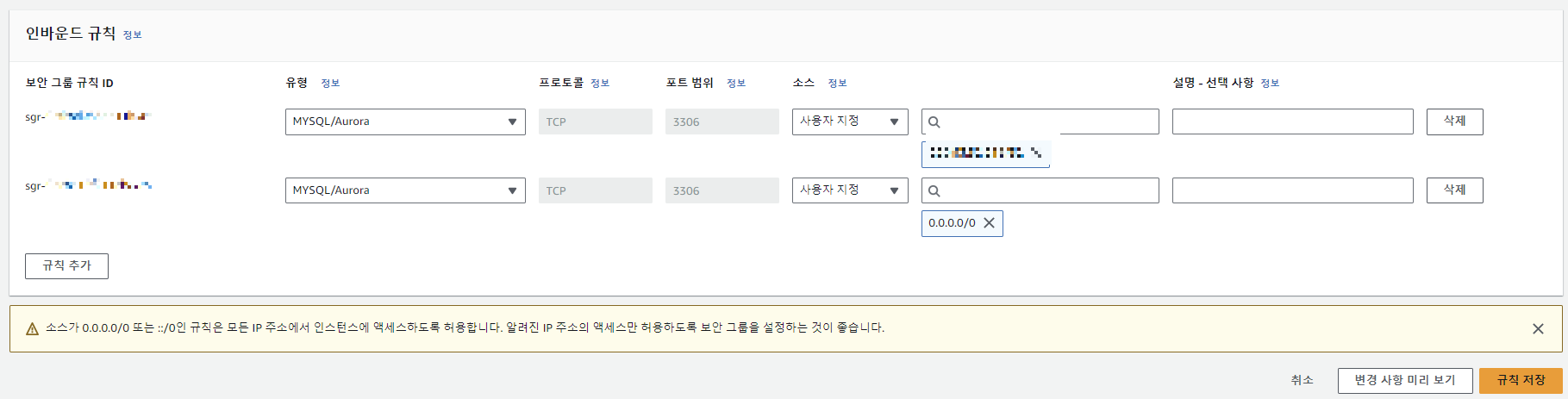1568x399 pixels.
Task: Click the second rule's description input field
Action: pyautogui.click(x=1293, y=190)
